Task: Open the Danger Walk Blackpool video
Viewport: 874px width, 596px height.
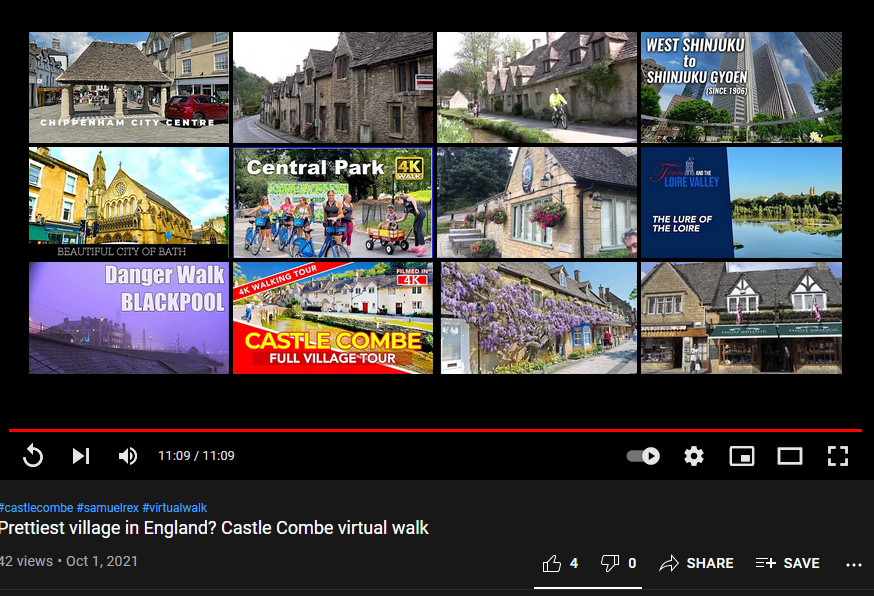Action: pyautogui.click(x=129, y=318)
